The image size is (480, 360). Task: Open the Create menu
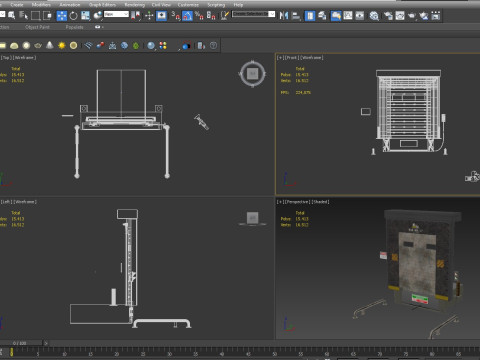(17, 5)
